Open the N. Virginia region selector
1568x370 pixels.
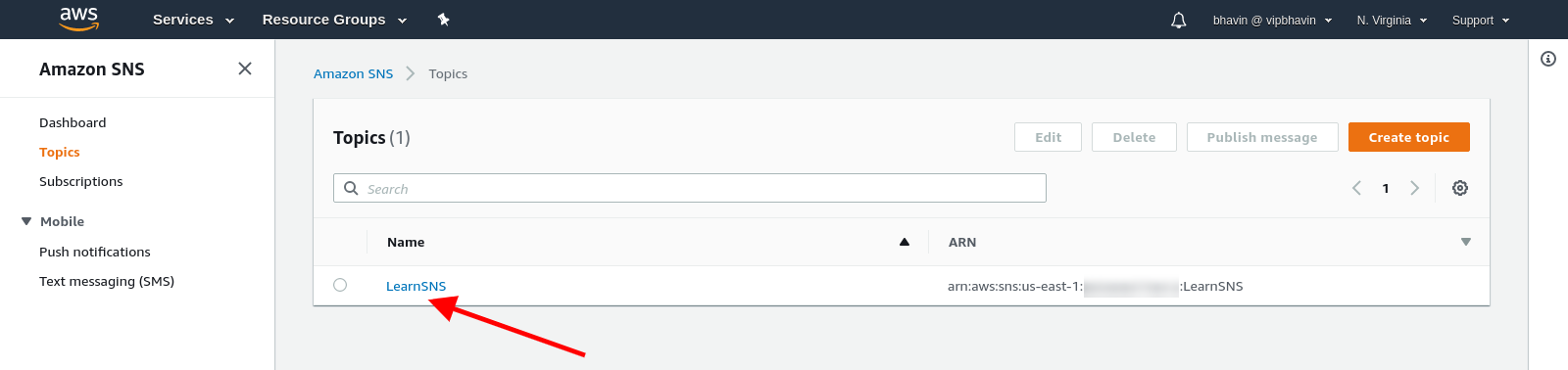pyautogui.click(x=1392, y=20)
